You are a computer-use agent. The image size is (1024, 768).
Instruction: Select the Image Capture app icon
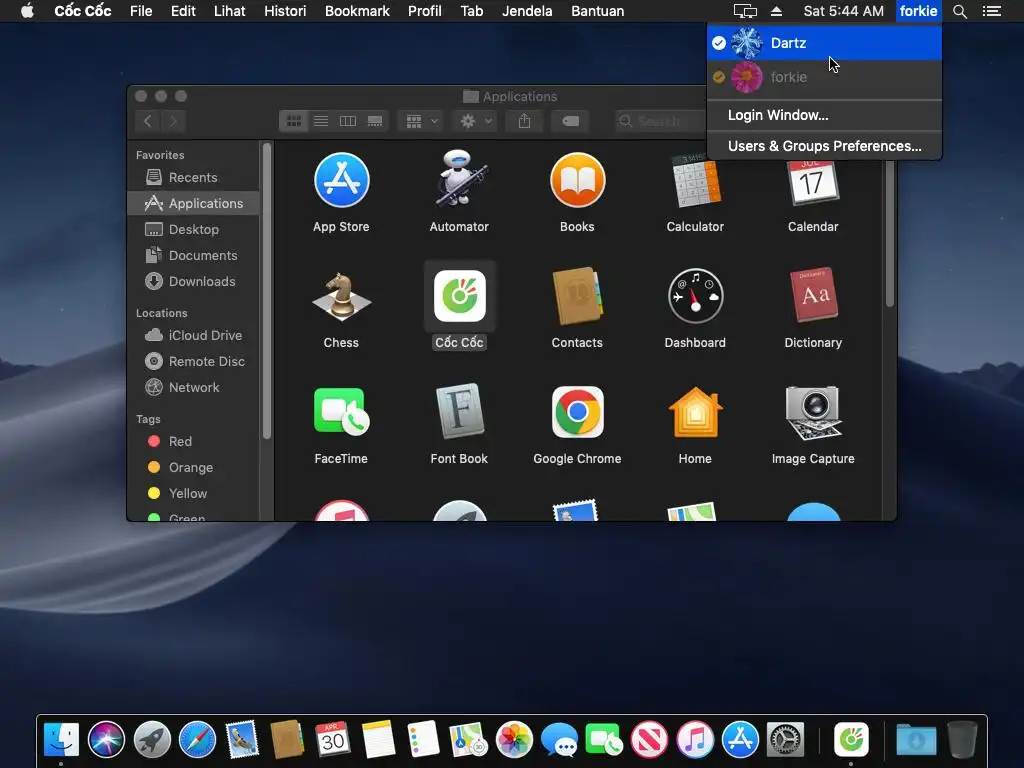tap(813, 413)
